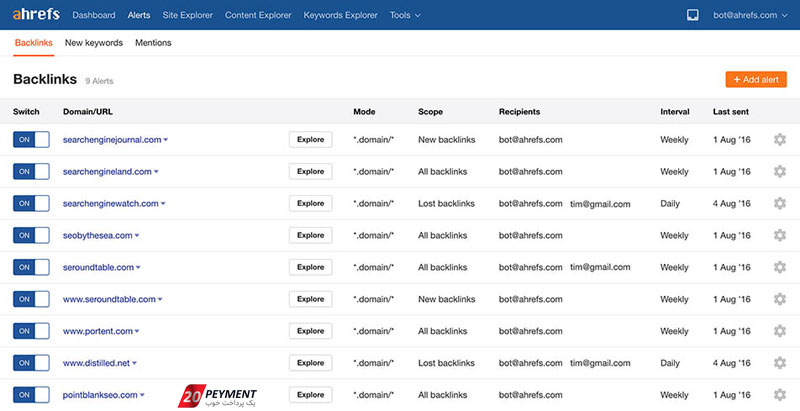Open the notifications inbox icon
The width and height of the screenshot is (800, 411).
click(x=692, y=15)
